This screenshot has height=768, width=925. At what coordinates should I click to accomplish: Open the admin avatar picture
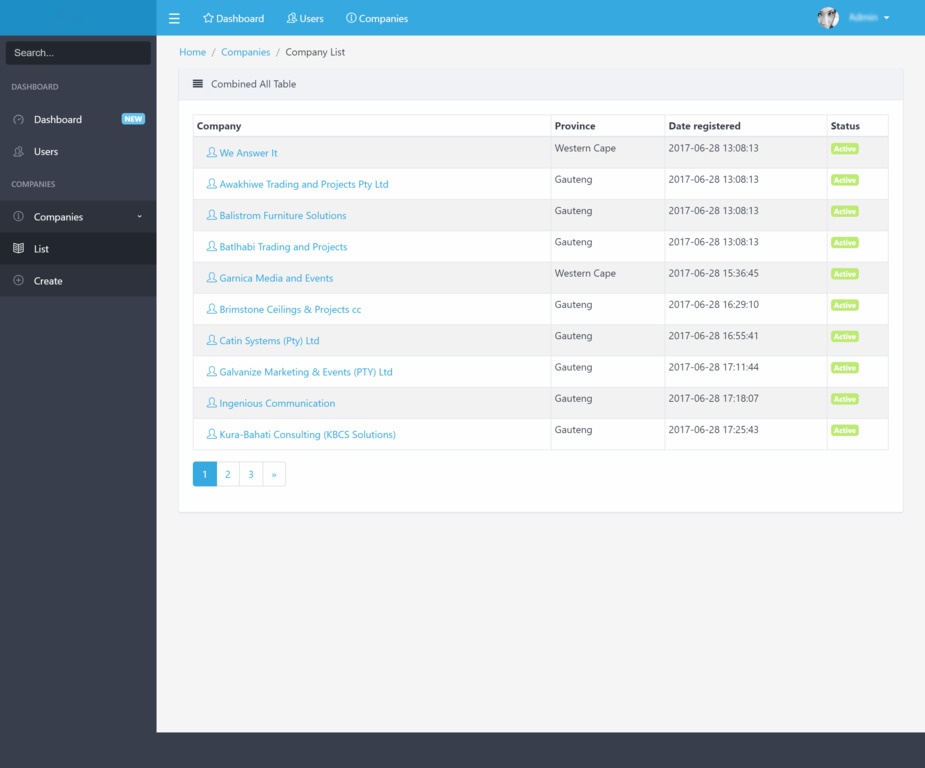click(x=828, y=18)
